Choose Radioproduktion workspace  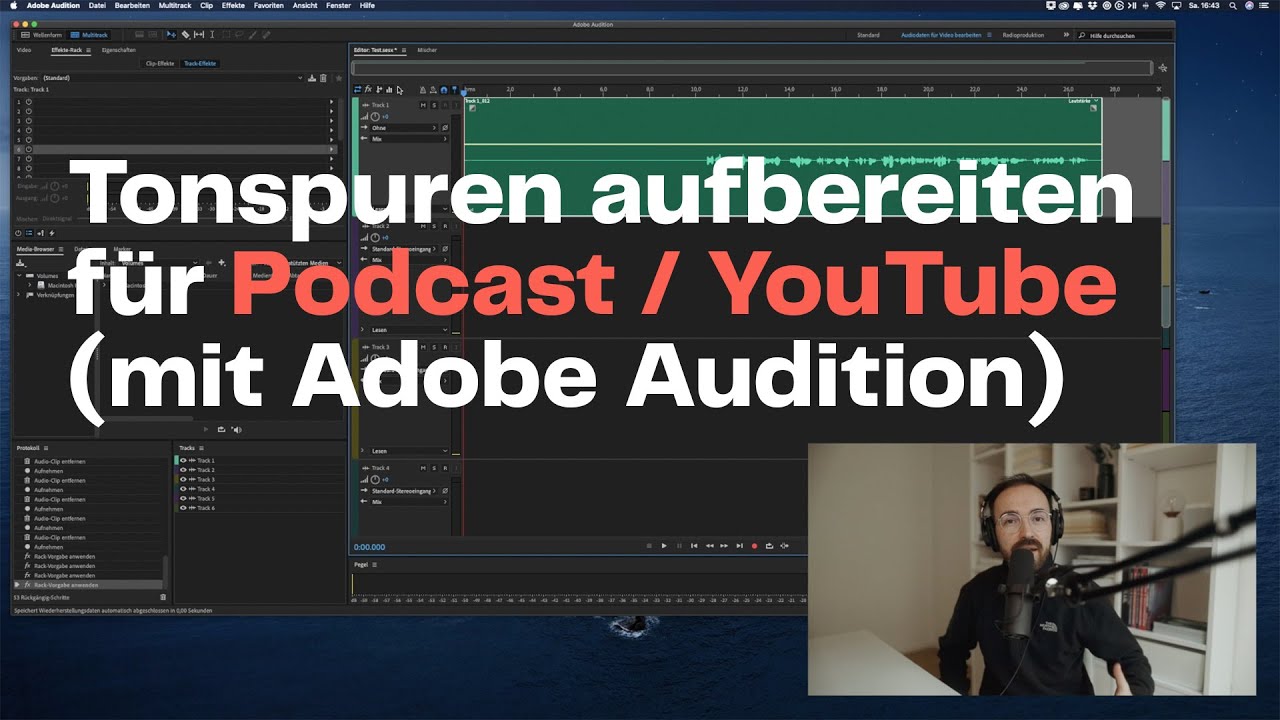pos(1023,35)
